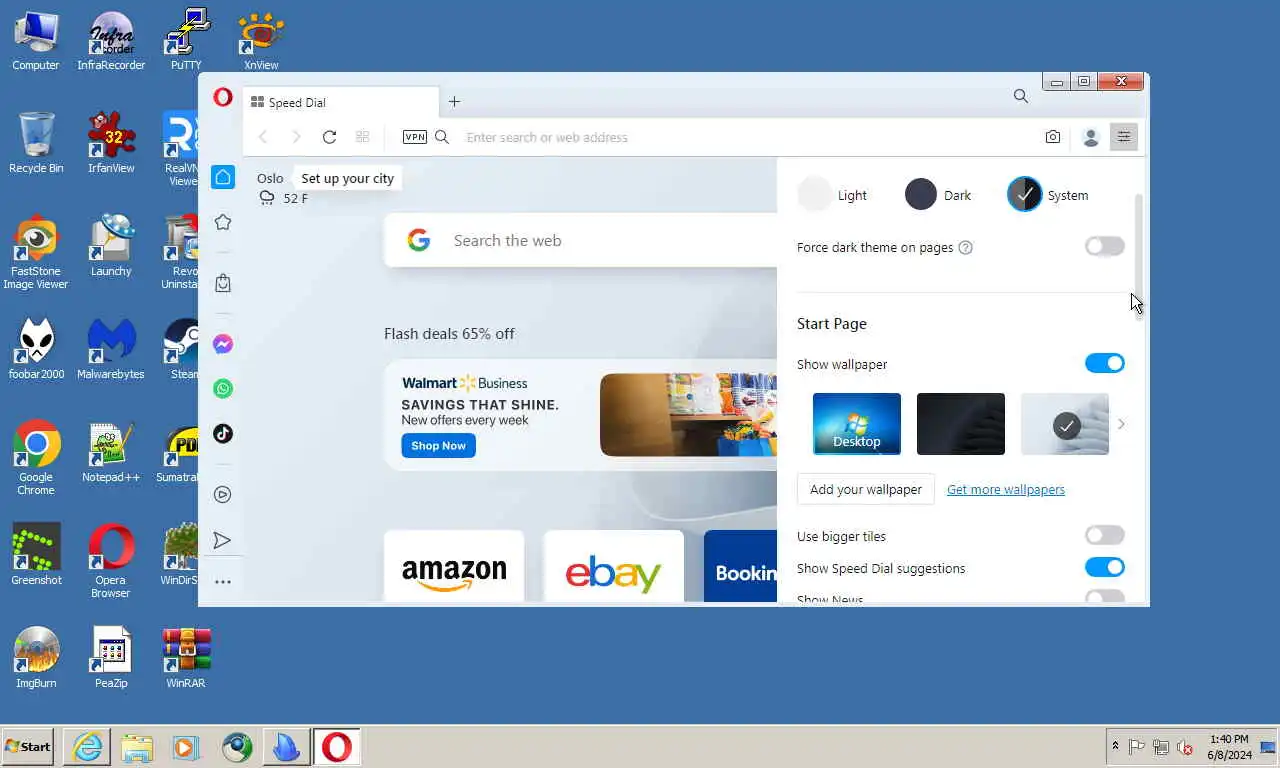Open the Shopping bag icon in sidebar
This screenshot has height=768, width=1280.
click(223, 283)
